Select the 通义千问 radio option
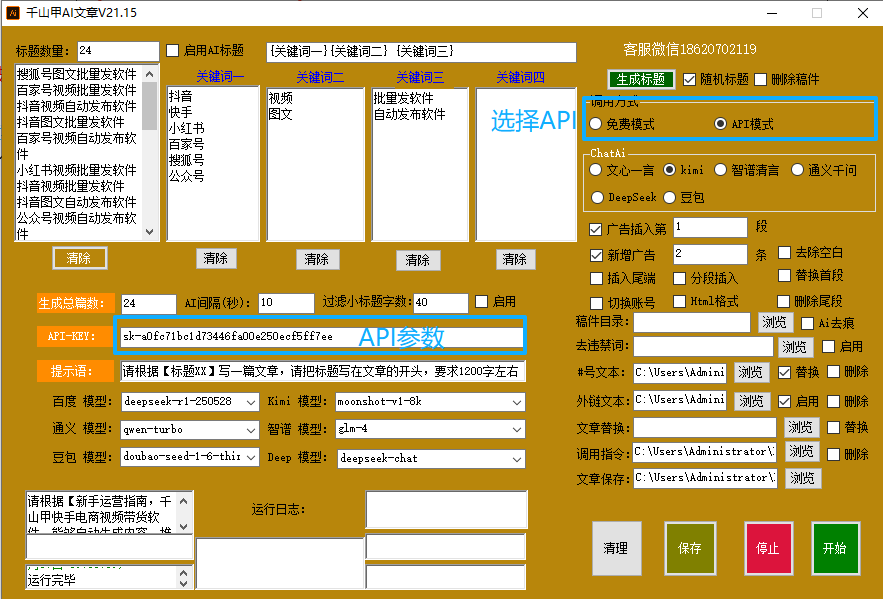Image resolution: width=883 pixels, height=599 pixels. coord(798,170)
